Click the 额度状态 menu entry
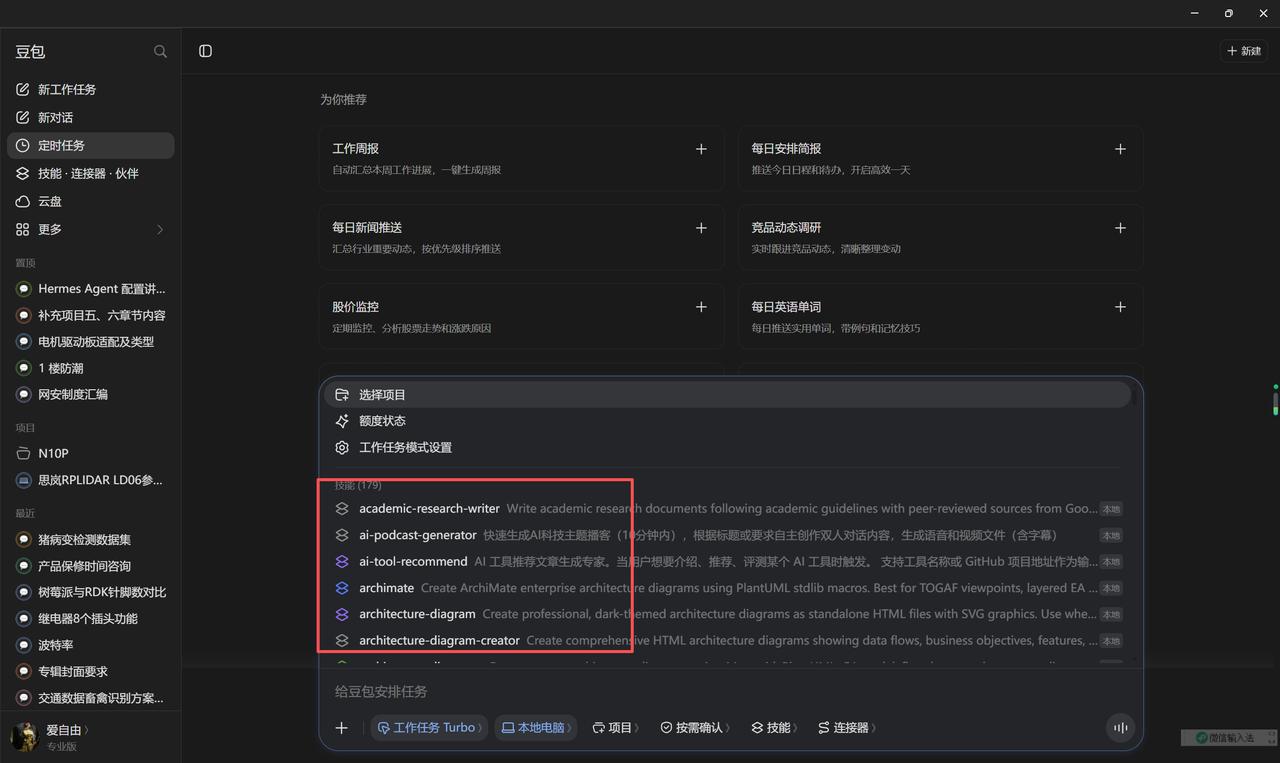Image resolution: width=1280 pixels, height=763 pixels. pos(727,421)
